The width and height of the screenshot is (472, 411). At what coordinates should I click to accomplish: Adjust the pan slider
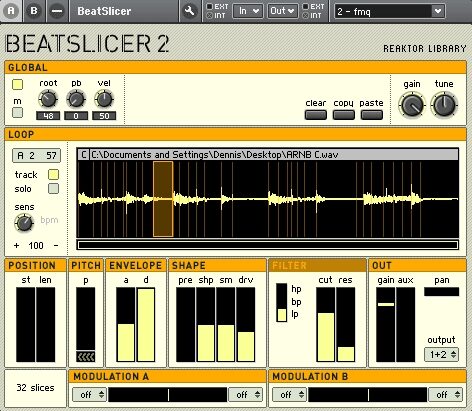pos(441,292)
